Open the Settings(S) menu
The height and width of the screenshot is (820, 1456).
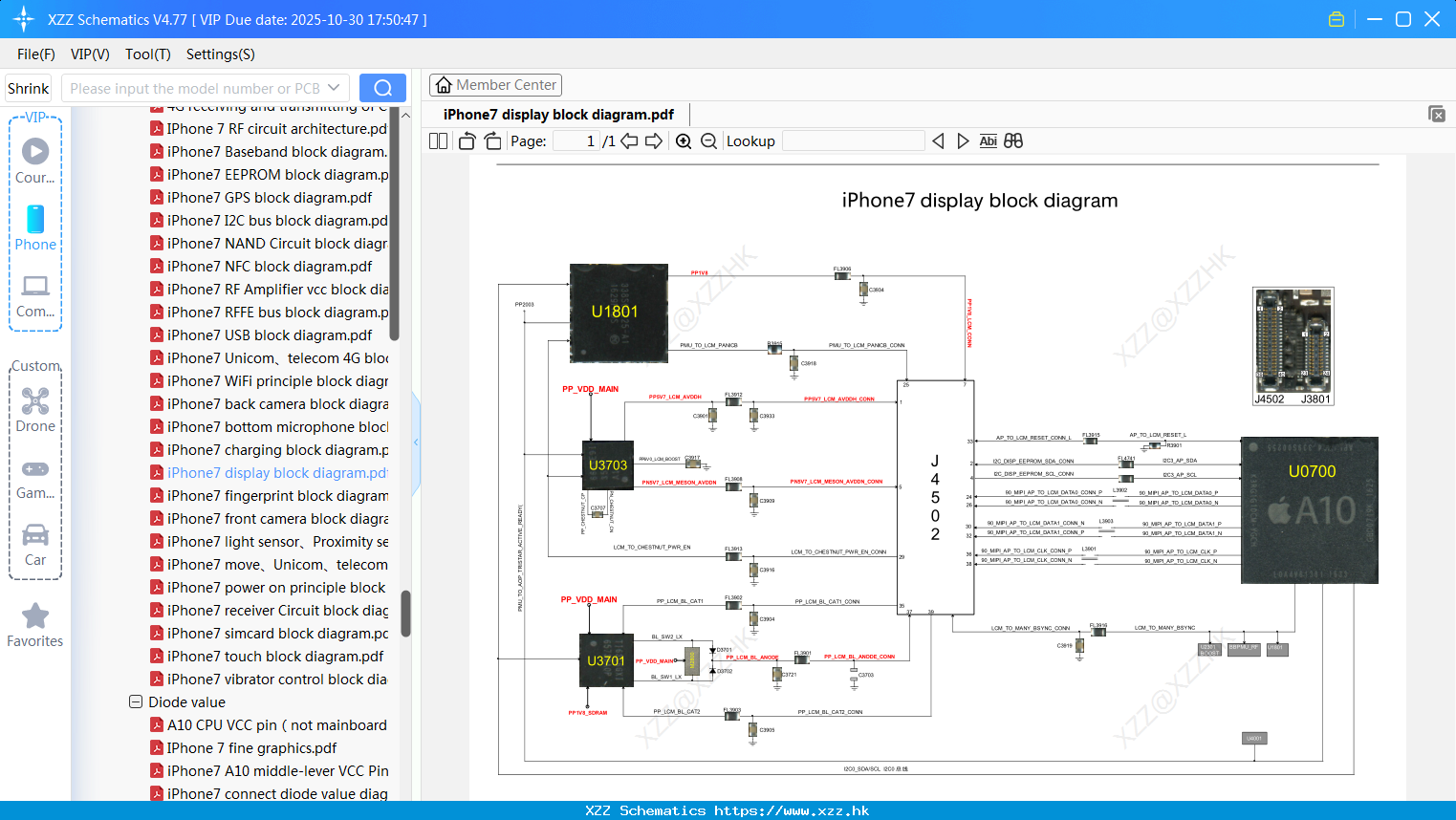[221, 54]
